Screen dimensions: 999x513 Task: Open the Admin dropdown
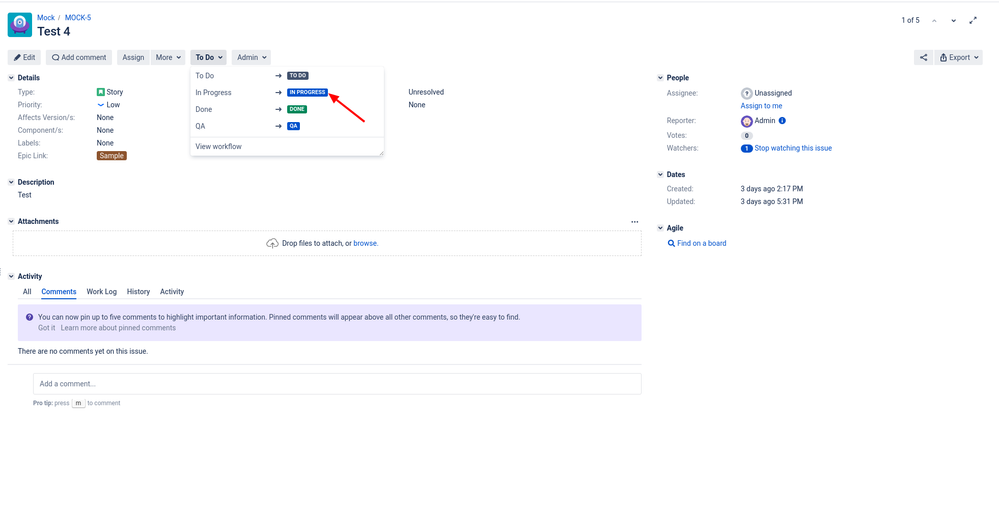(251, 57)
